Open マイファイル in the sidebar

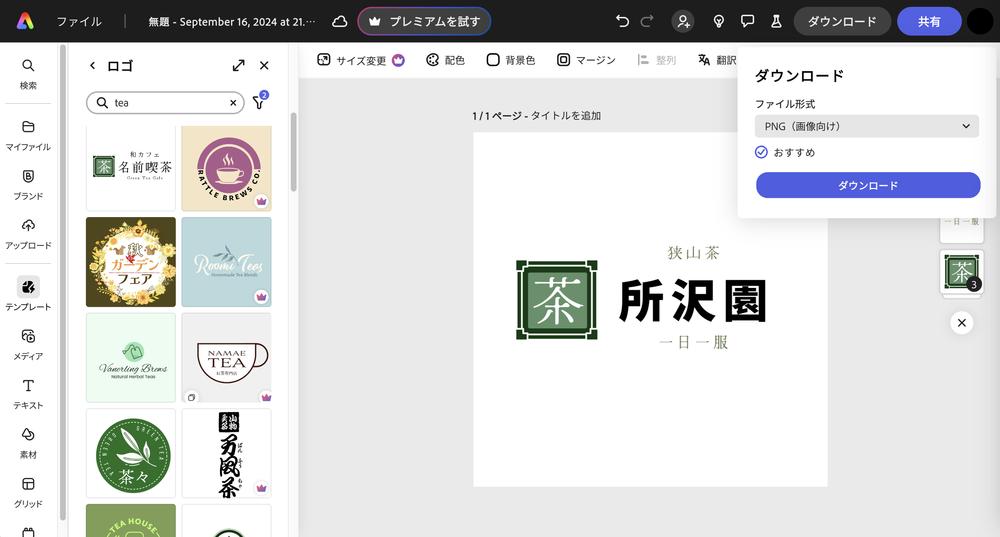click(28, 136)
